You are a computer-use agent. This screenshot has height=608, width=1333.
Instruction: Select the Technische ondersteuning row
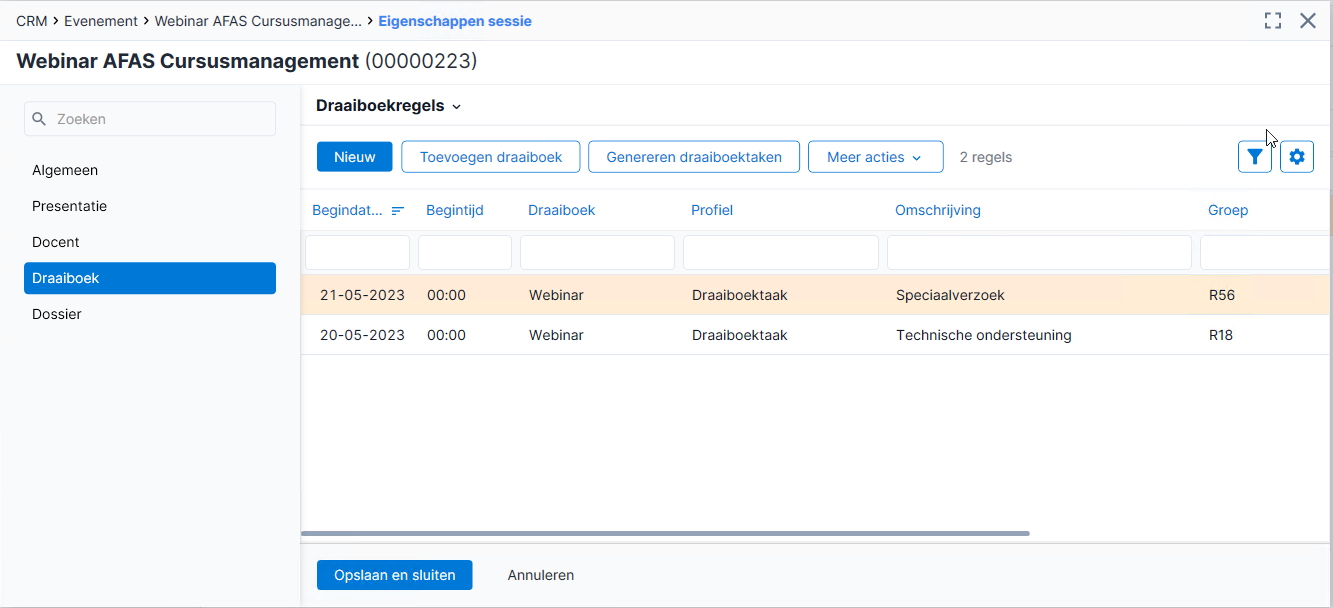[817, 335]
